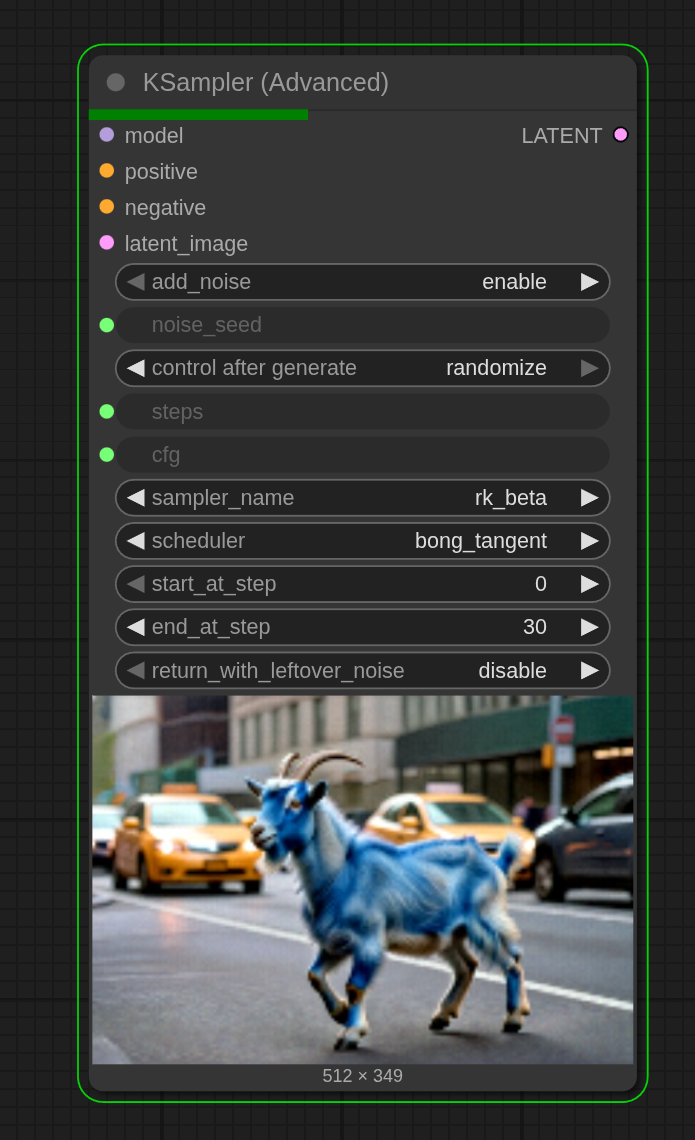Open return_with_leftover_noise dropdown showing disable

(362, 670)
